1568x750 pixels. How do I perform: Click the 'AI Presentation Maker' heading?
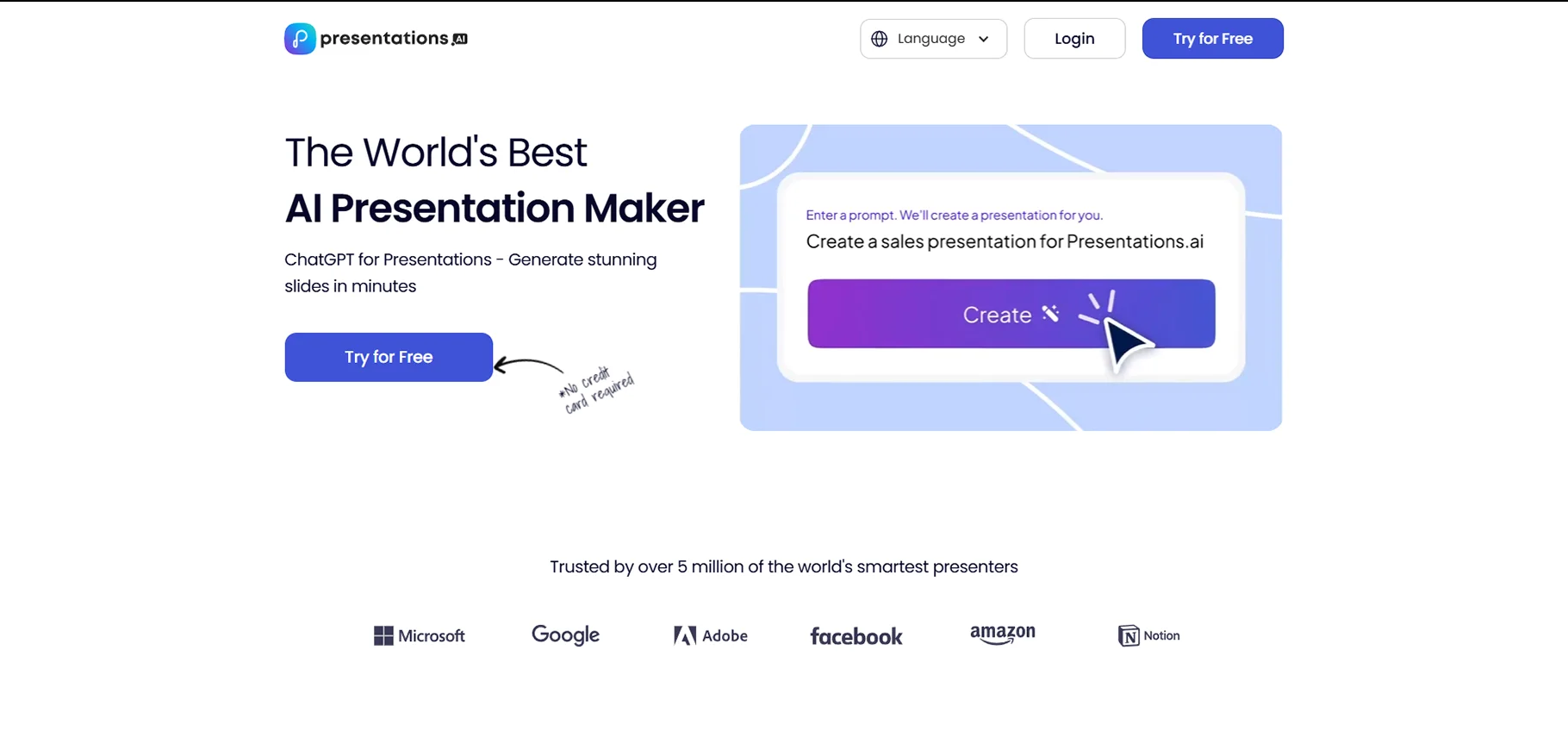tap(495, 208)
